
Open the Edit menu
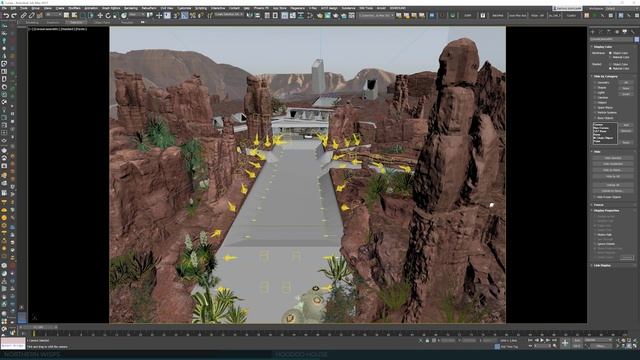13,8
